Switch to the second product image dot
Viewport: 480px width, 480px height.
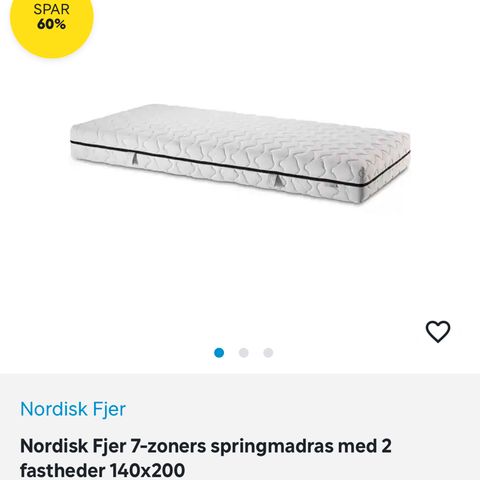coord(244,353)
